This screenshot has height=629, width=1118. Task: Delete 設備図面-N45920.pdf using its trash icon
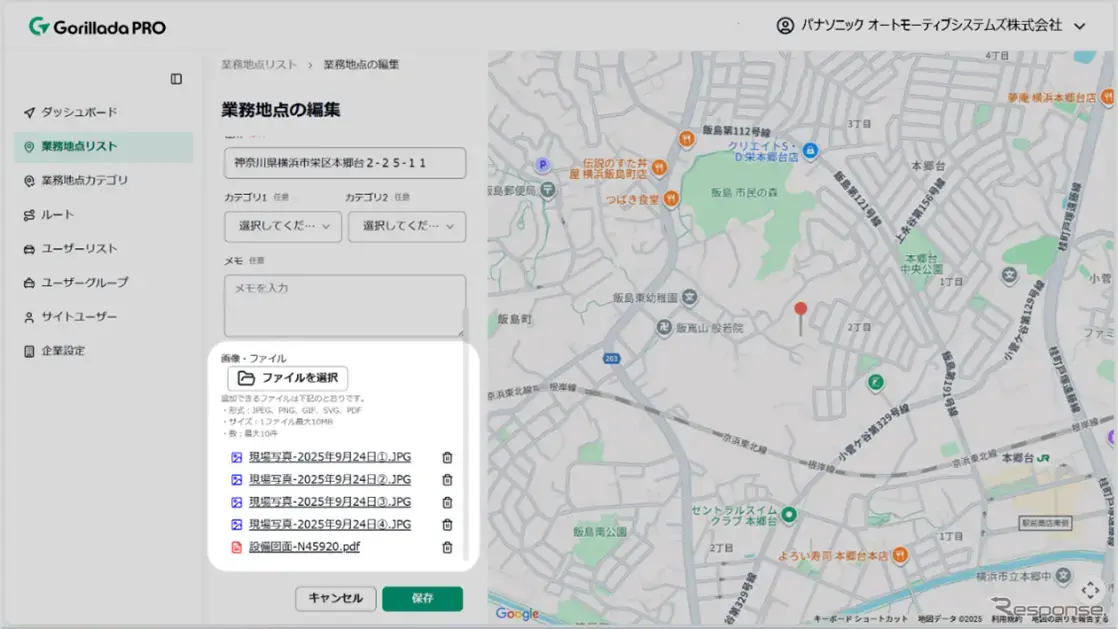(447, 547)
